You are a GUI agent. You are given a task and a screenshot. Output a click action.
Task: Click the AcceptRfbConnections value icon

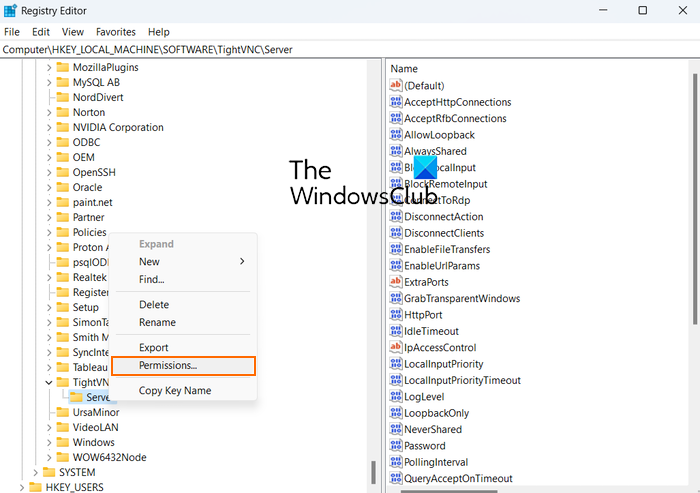pyautogui.click(x=396, y=118)
